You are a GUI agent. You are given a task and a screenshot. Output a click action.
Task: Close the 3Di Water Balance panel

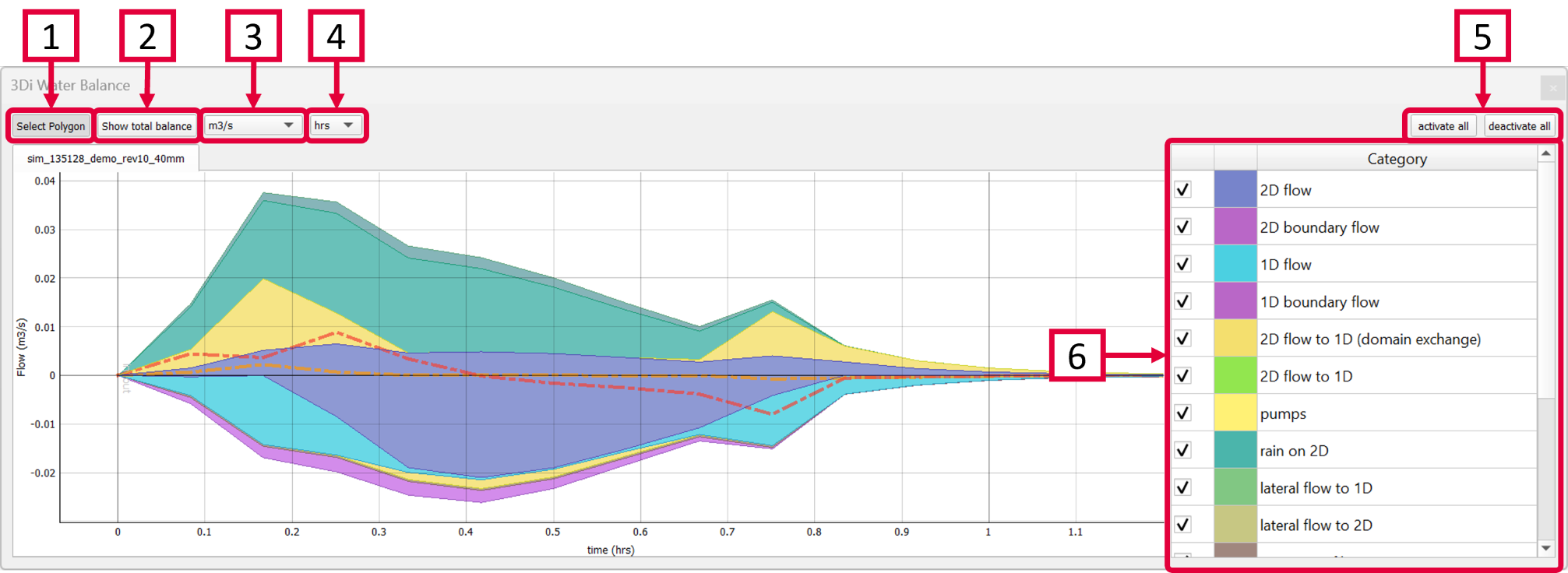point(1552,87)
